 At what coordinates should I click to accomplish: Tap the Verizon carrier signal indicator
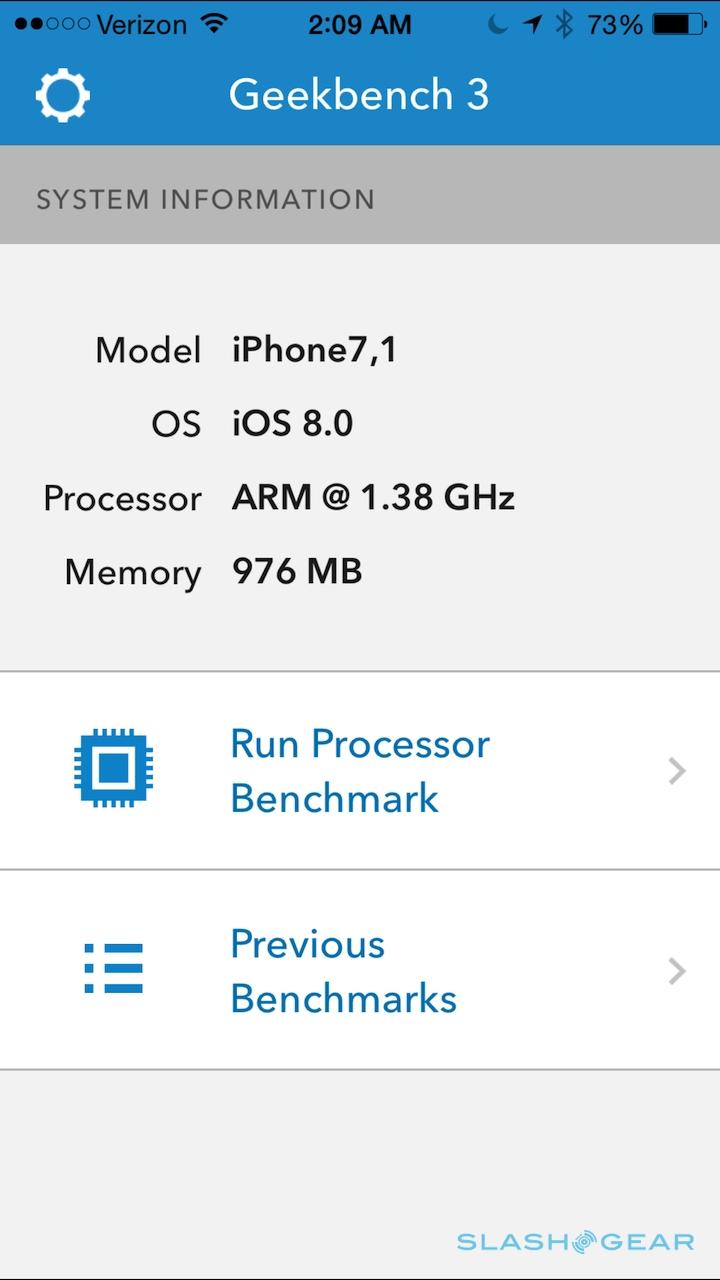point(100,25)
